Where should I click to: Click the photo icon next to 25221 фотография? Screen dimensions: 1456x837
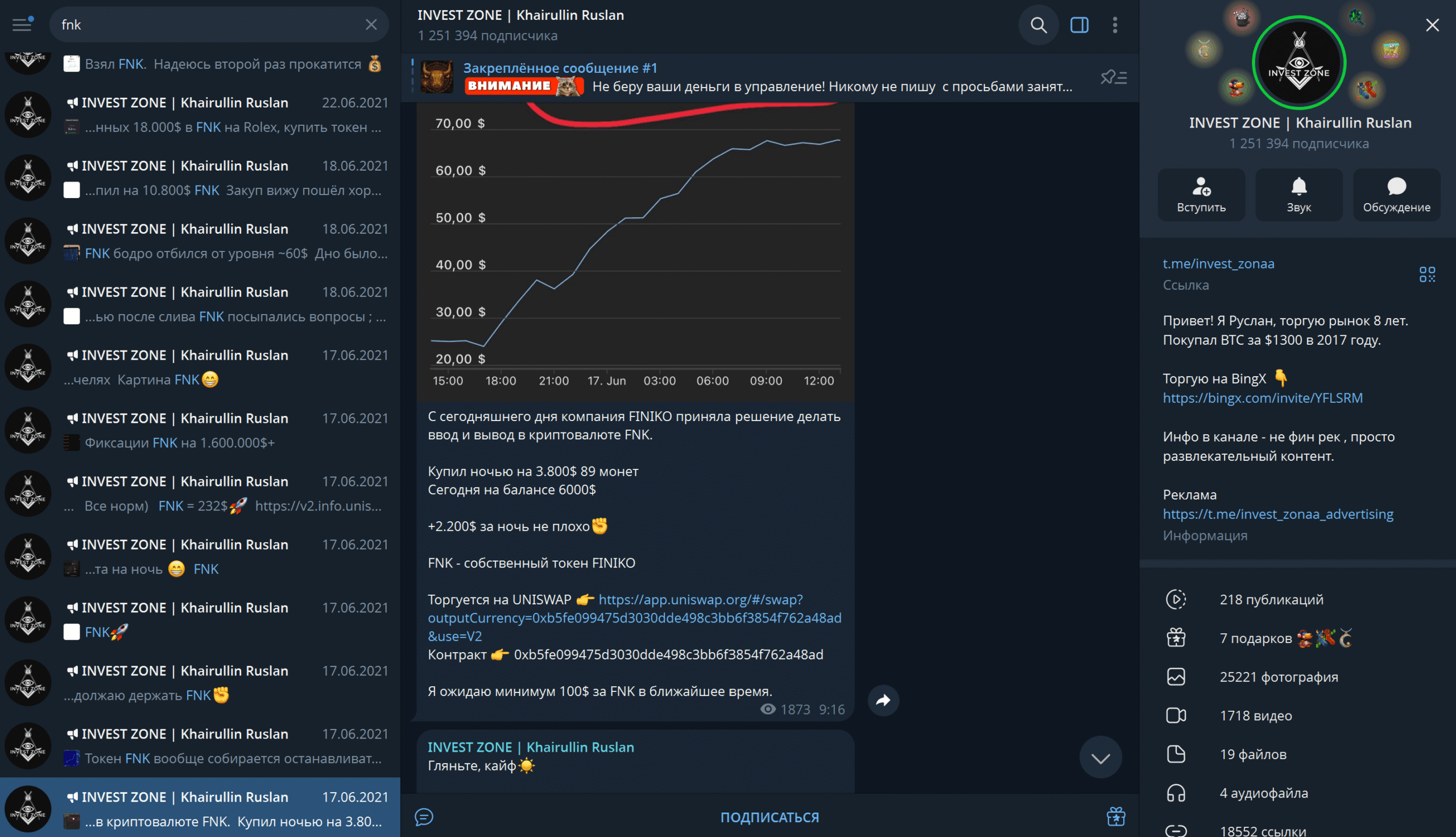point(1176,677)
